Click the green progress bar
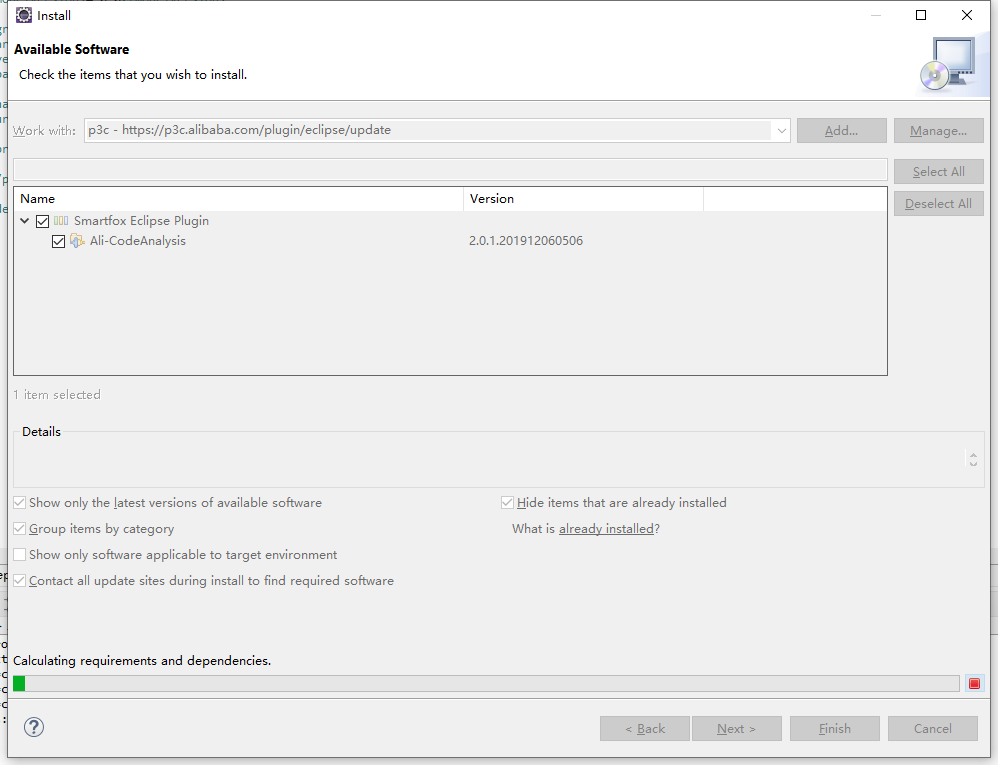Viewport: 998px width, 765px height. point(19,684)
